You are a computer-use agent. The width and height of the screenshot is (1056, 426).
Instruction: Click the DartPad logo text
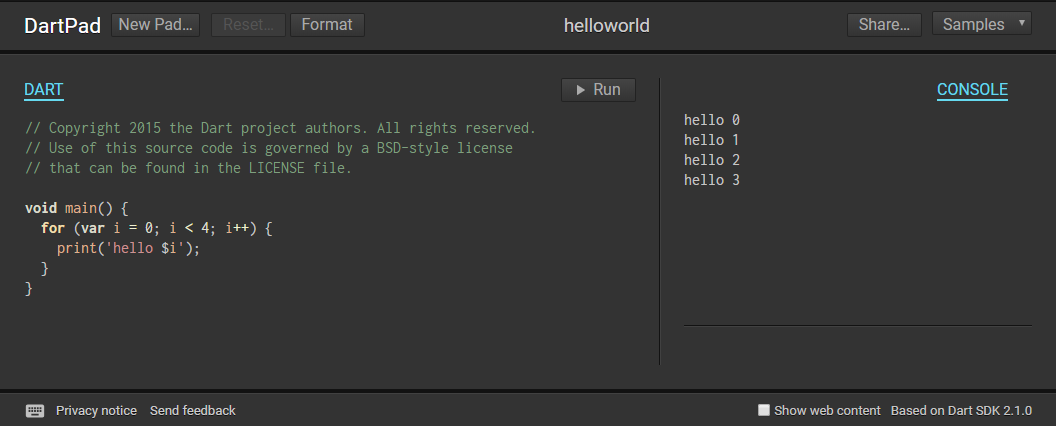63,25
